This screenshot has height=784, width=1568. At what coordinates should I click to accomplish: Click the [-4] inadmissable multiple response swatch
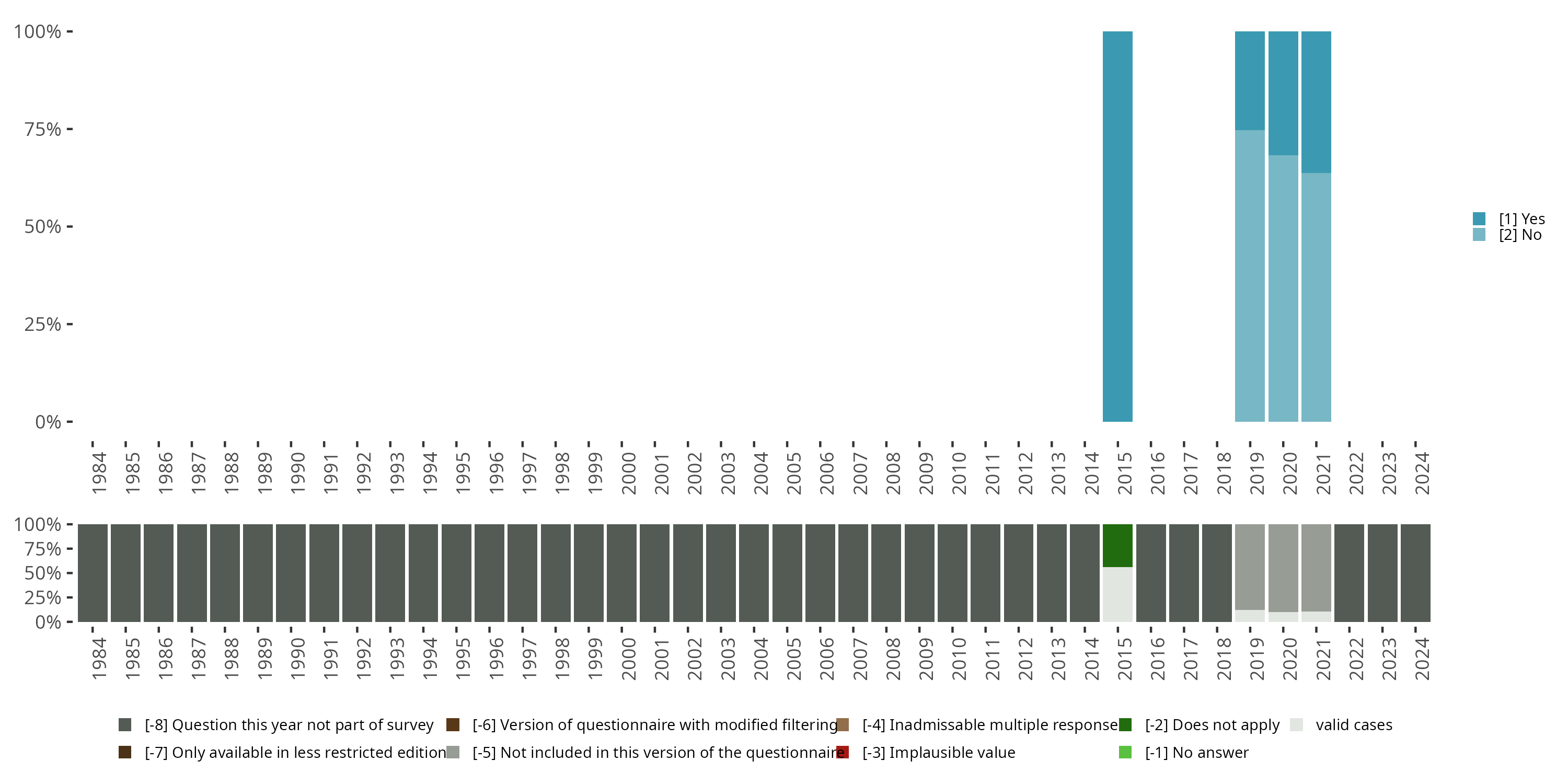click(x=843, y=724)
